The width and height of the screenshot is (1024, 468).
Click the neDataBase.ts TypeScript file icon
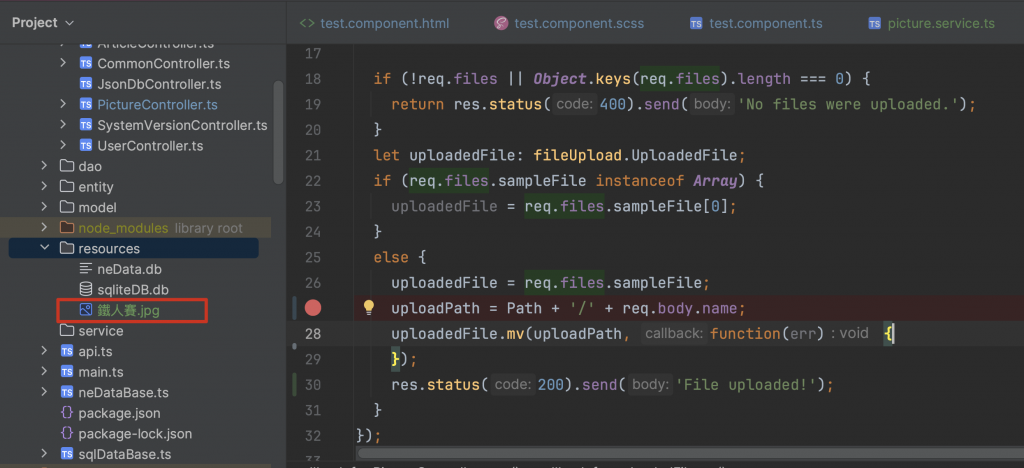[67, 392]
